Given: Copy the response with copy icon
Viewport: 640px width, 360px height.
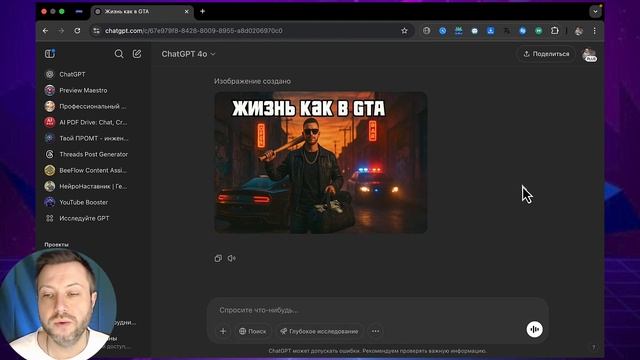Looking at the screenshot, I should coord(218,258).
